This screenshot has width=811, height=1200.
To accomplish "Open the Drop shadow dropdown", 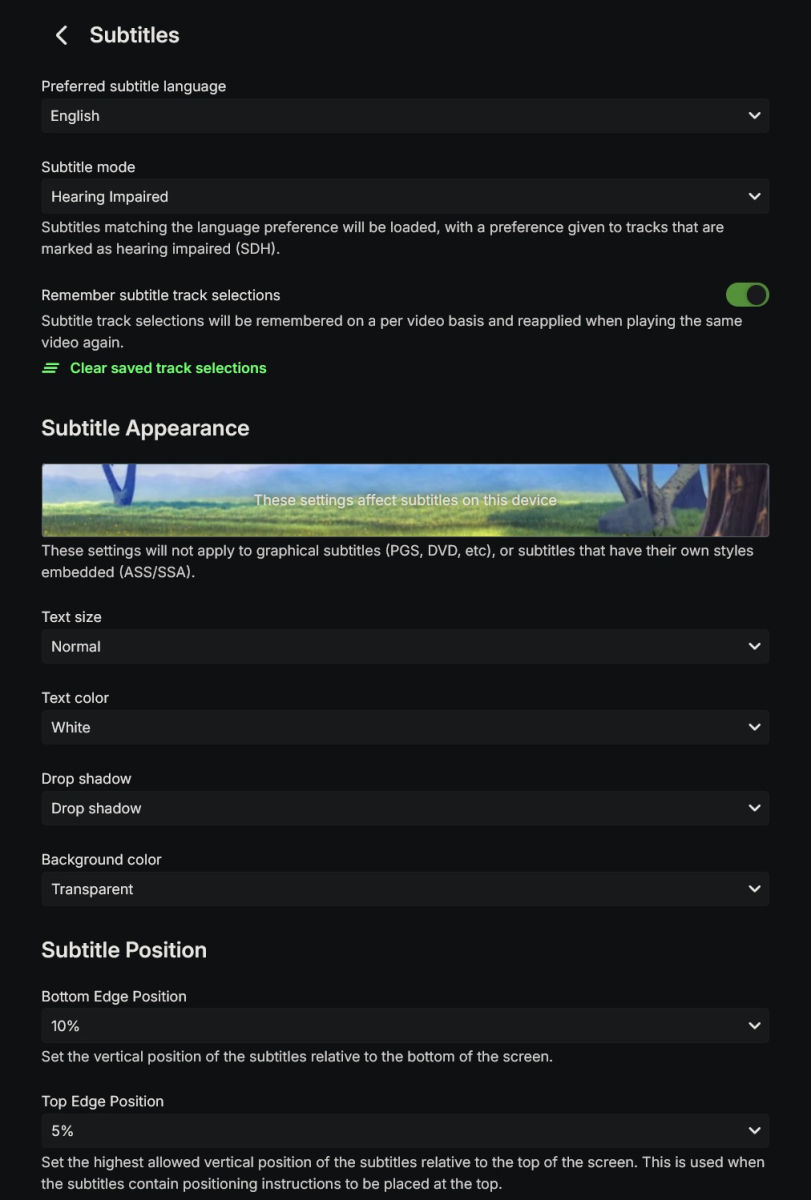I will tap(404, 808).
